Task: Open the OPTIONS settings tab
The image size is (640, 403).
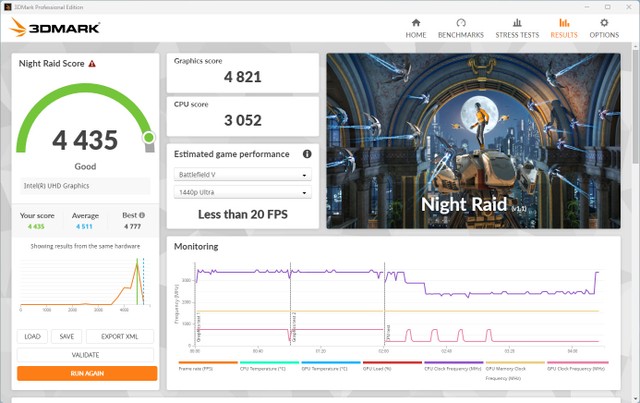Action: click(604, 29)
